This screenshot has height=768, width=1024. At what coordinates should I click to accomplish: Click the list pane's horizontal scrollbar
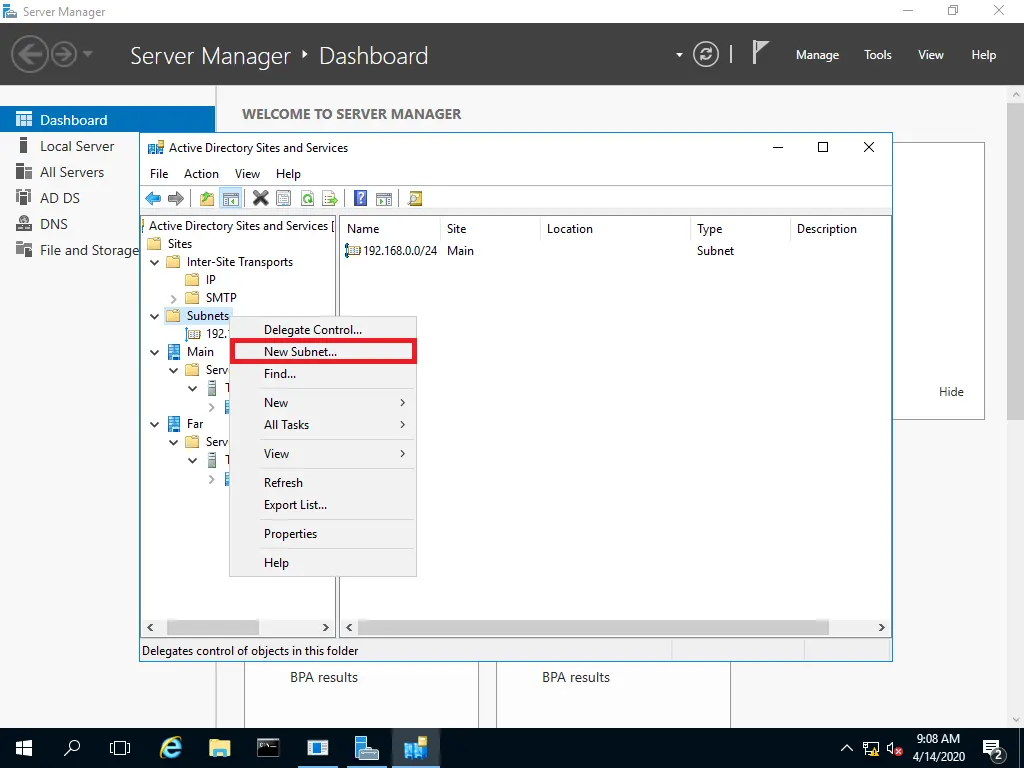click(593, 628)
